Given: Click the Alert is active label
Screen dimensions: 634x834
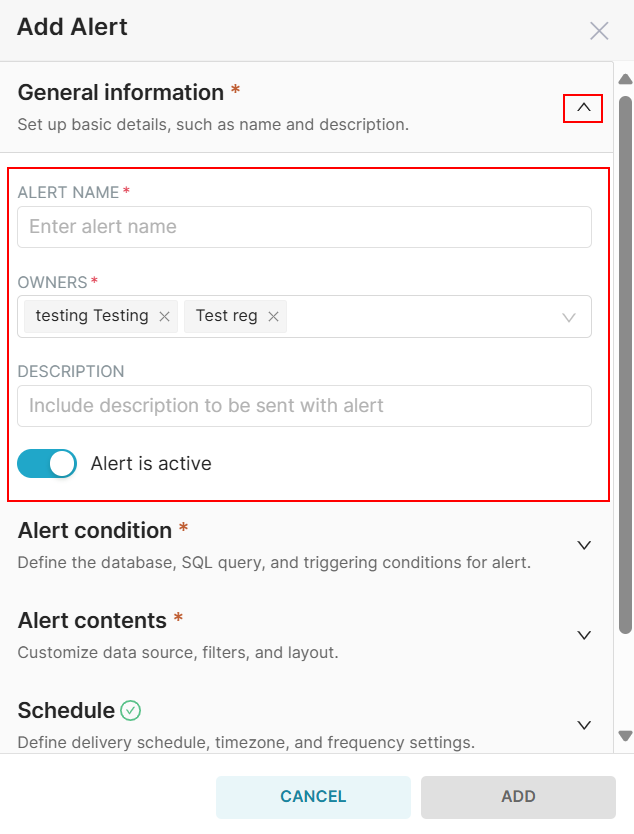Looking at the screenshot, I should click(x=151, y=464).
